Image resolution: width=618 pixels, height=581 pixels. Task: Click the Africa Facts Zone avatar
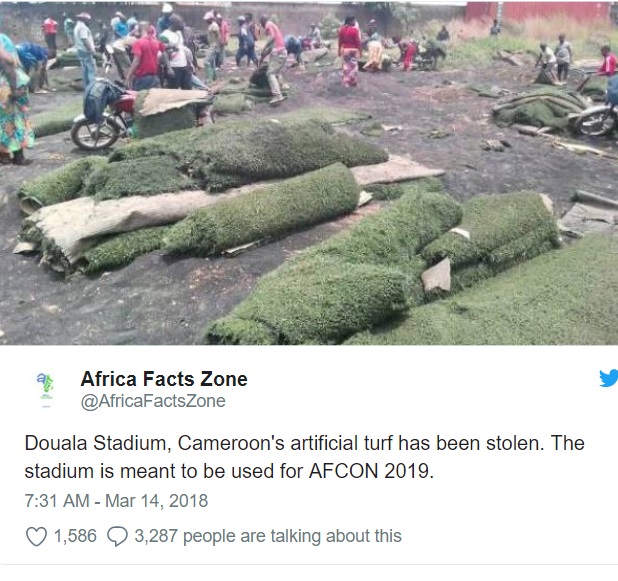[x=45, y=386]
